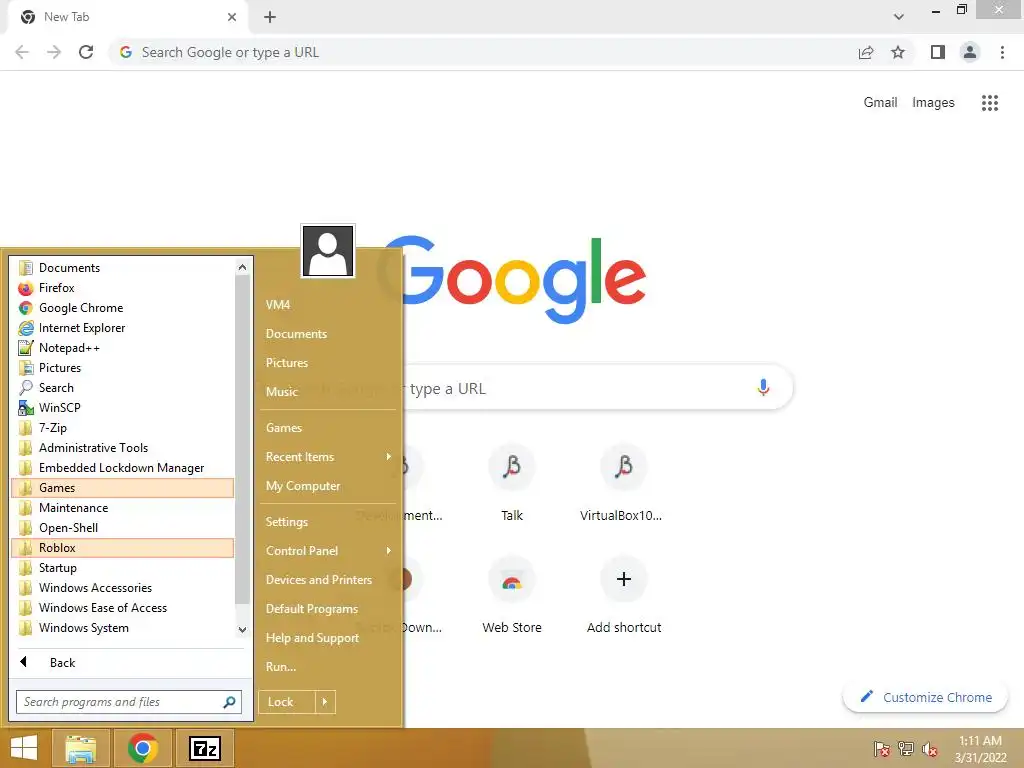This screenshot has width=1024, height=768.
Task: Open Music in start menu
Action: pos(328,392)
